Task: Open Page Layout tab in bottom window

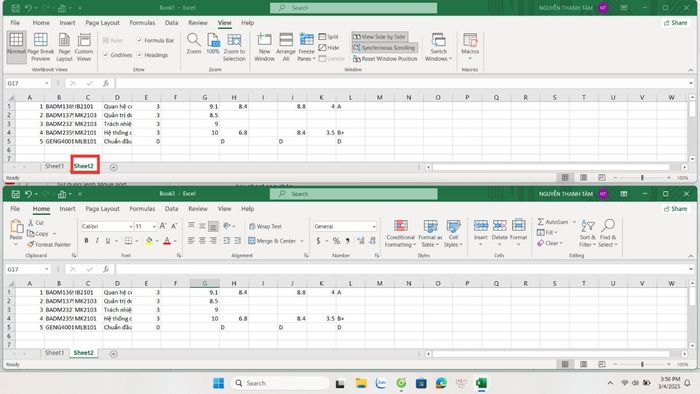Action: (102, 209)
